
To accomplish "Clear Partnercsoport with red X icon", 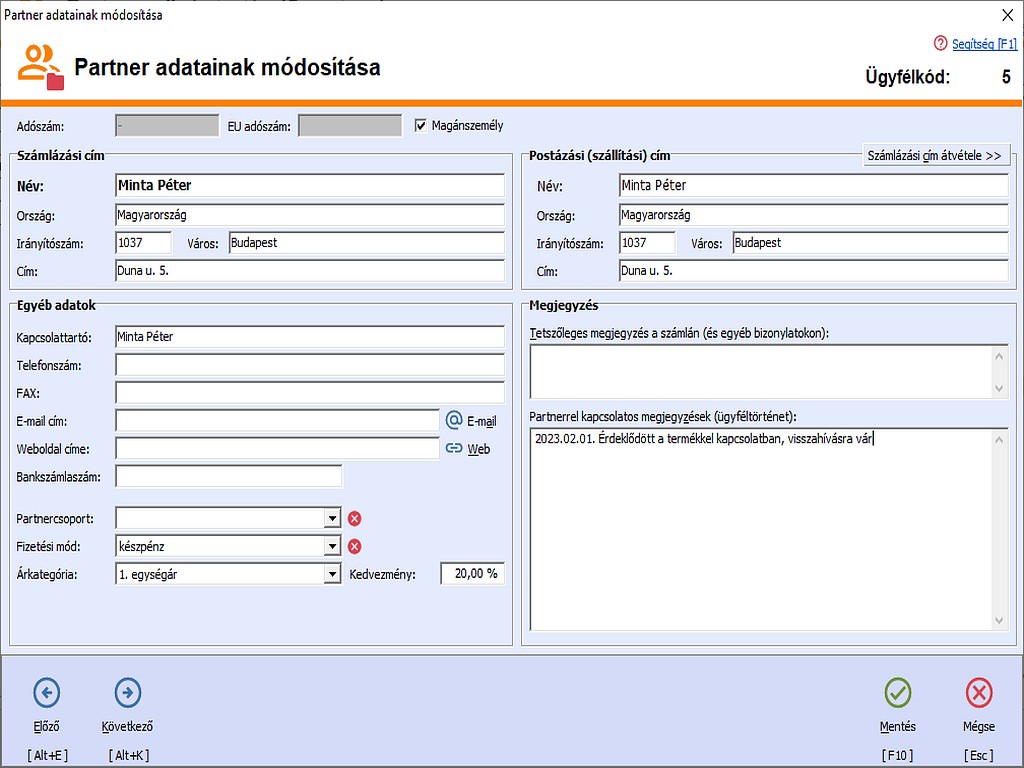I will click(354, 518).
